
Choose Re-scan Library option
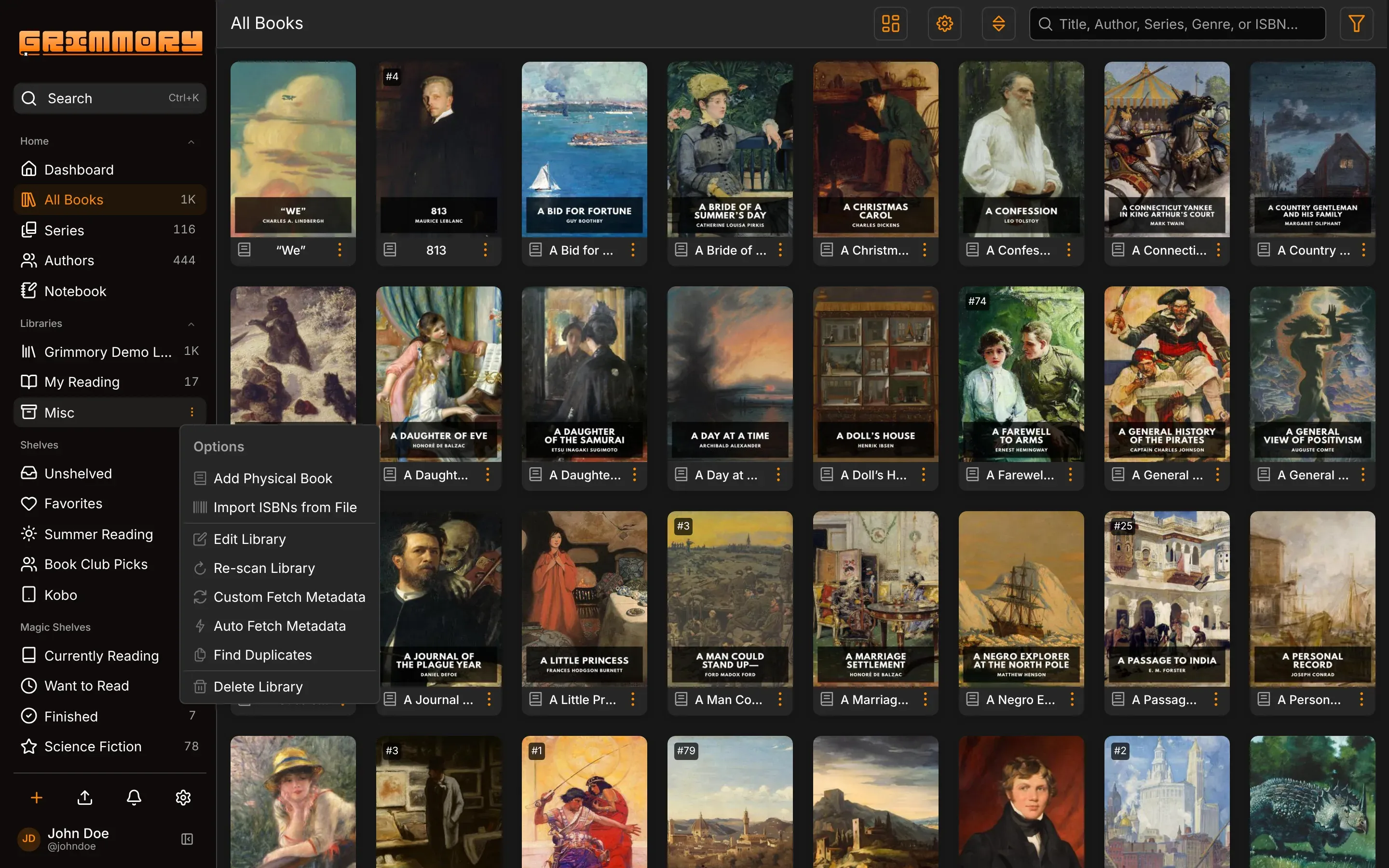pyautogui.click(x=279, y=568)
